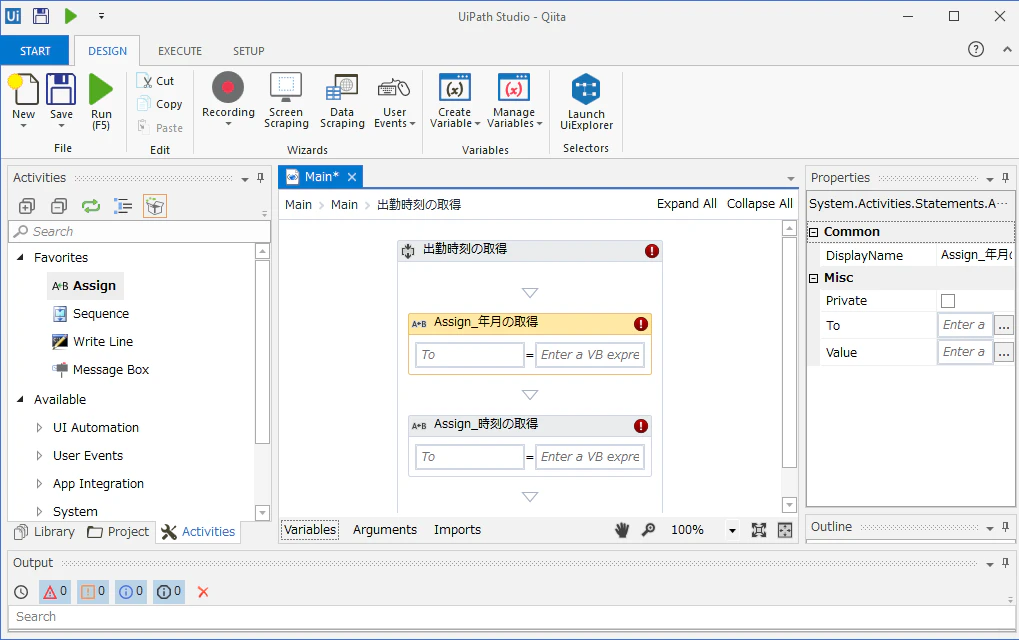Collapse Available tree group
The height and width of the screenshot is (640, 1019).
[20, 399]
